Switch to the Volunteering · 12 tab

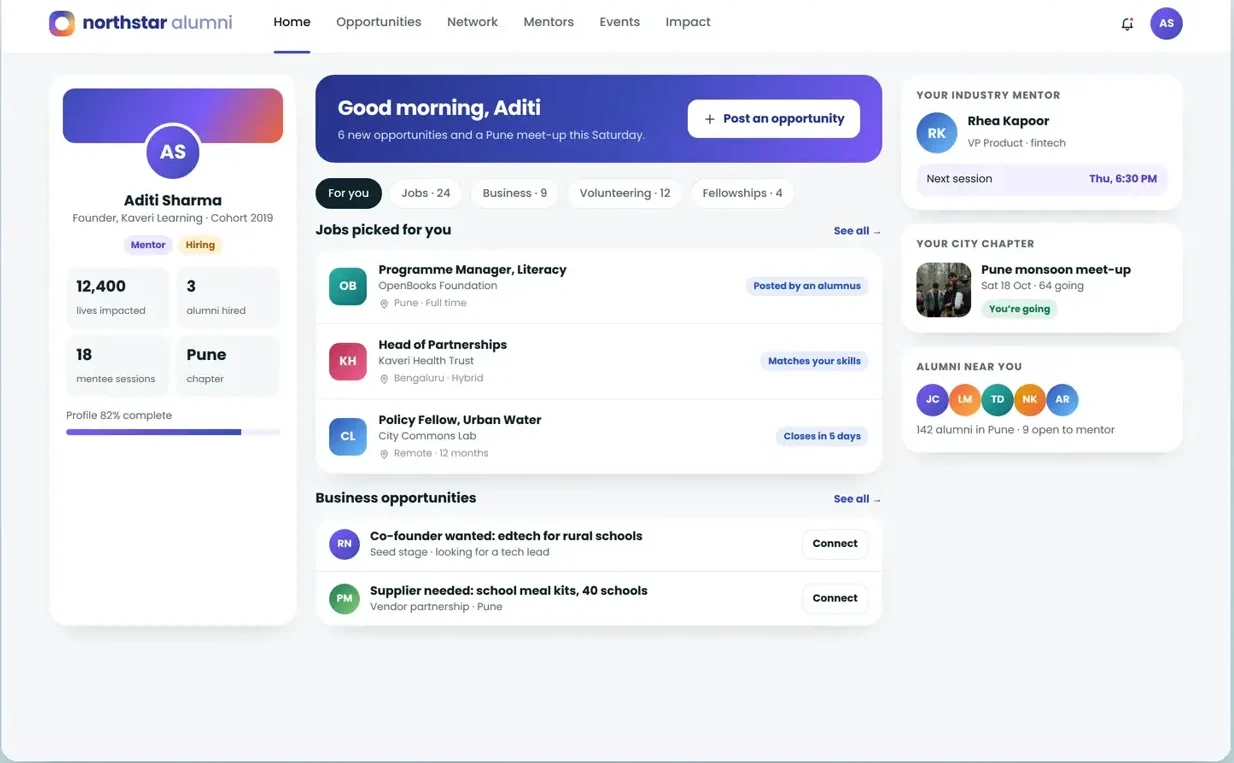pos(625,193)
